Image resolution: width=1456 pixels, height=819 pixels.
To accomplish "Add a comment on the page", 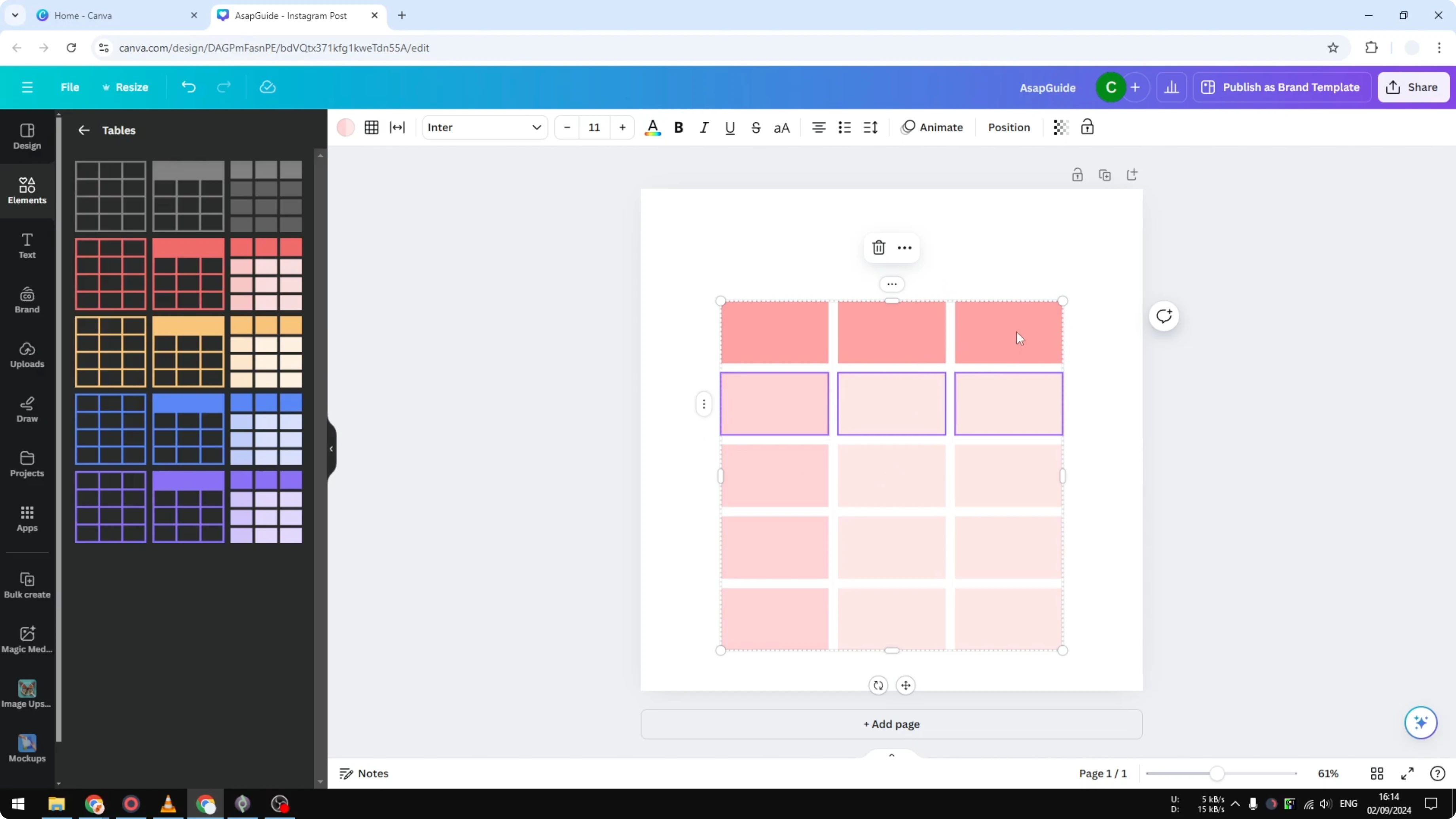I will click(x=1164, y=316).
